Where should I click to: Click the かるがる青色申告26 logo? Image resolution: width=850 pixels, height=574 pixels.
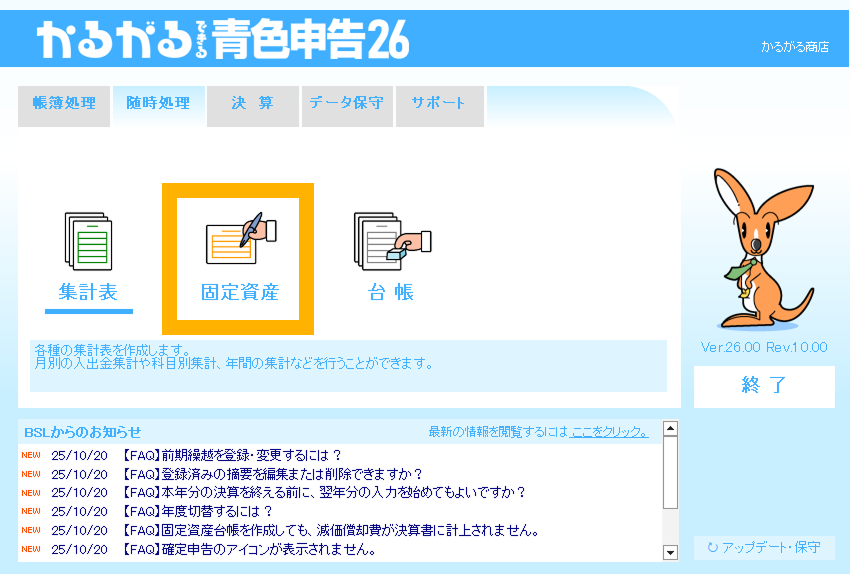click(x=223, y=39)
